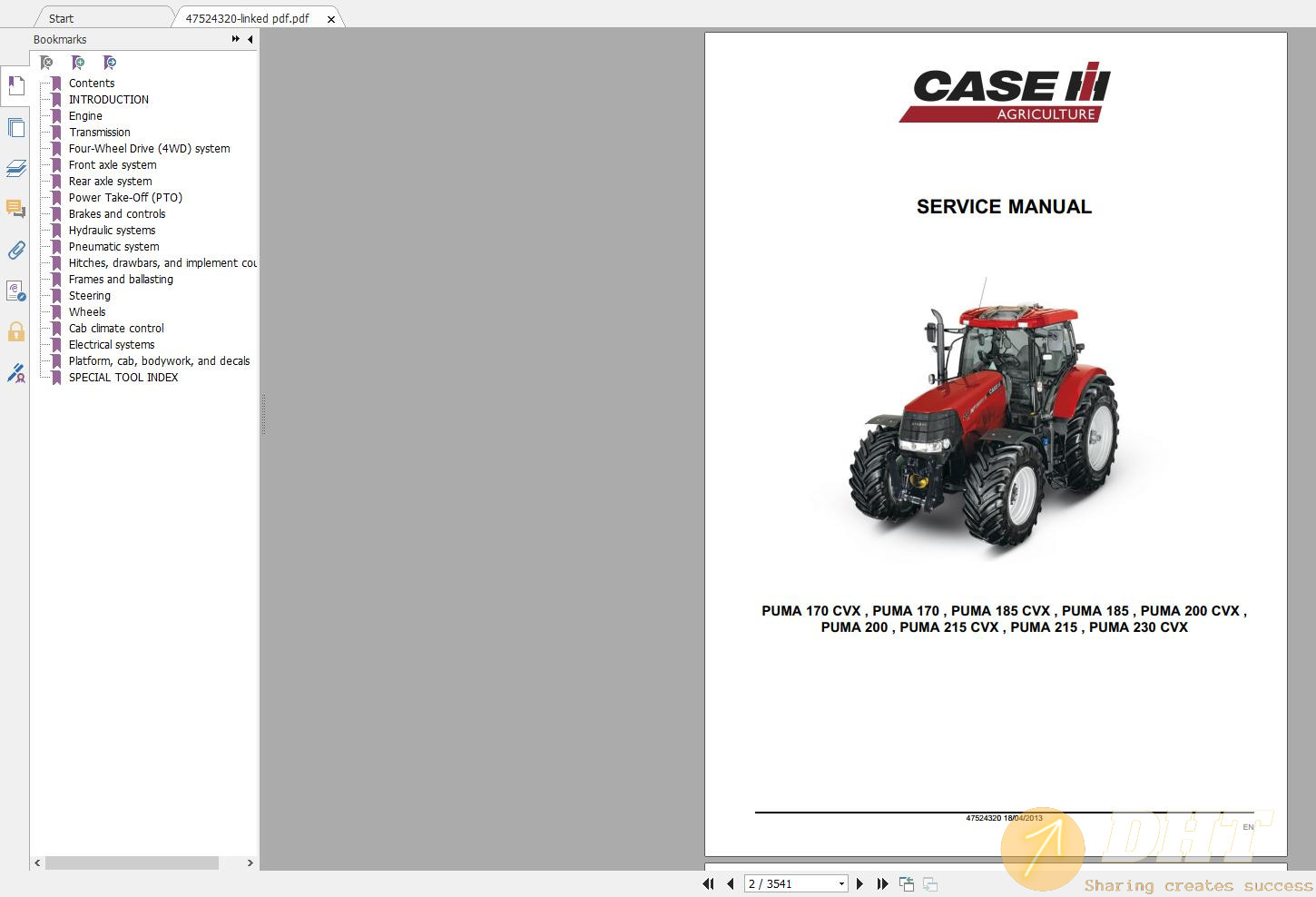Open the Attachments panel
The height and width of the screenshot is (897, 1316).
(15, 250)
